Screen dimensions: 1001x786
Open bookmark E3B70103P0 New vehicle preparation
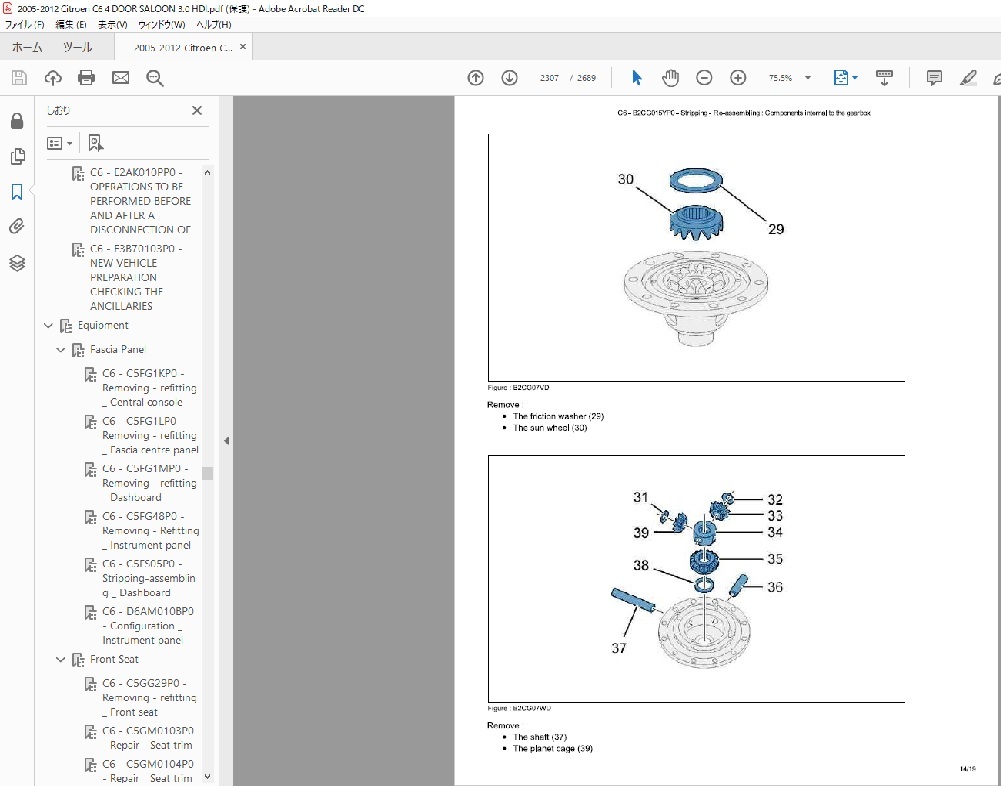pos(136,277)
